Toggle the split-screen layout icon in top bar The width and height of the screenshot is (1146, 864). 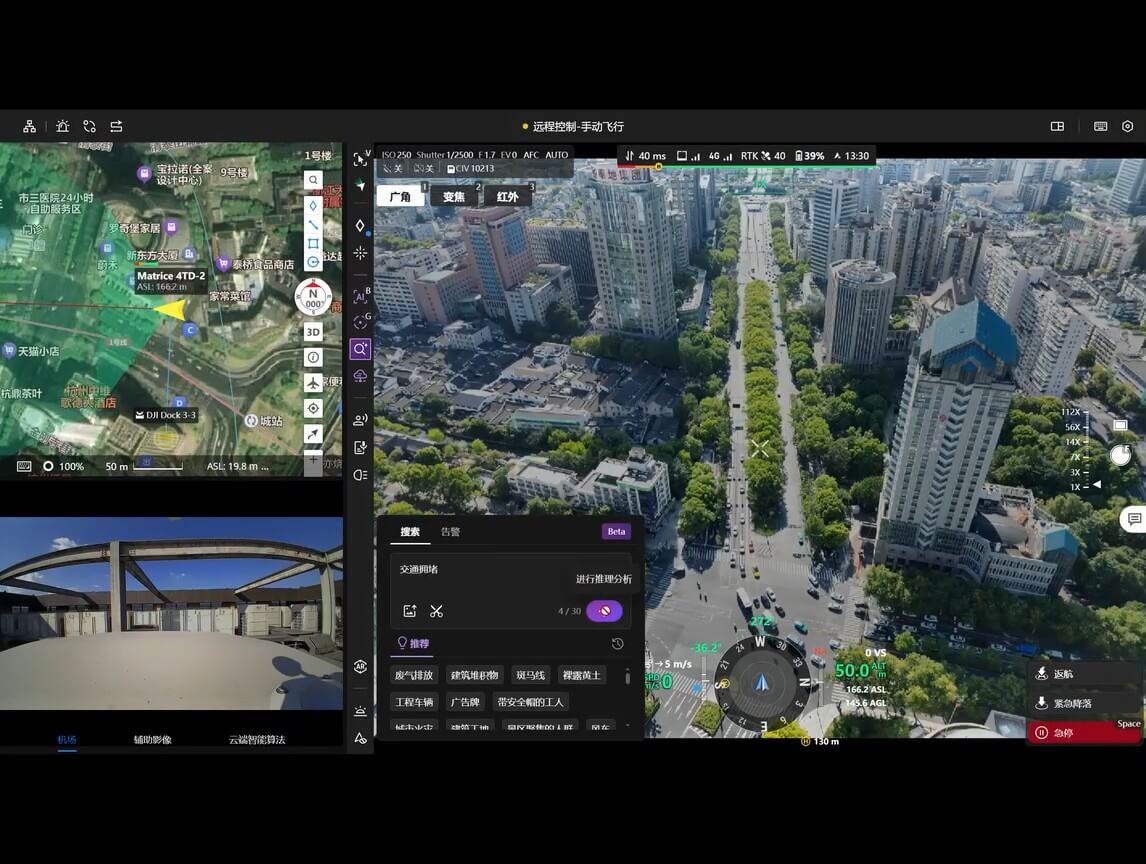coord(1057,126)
